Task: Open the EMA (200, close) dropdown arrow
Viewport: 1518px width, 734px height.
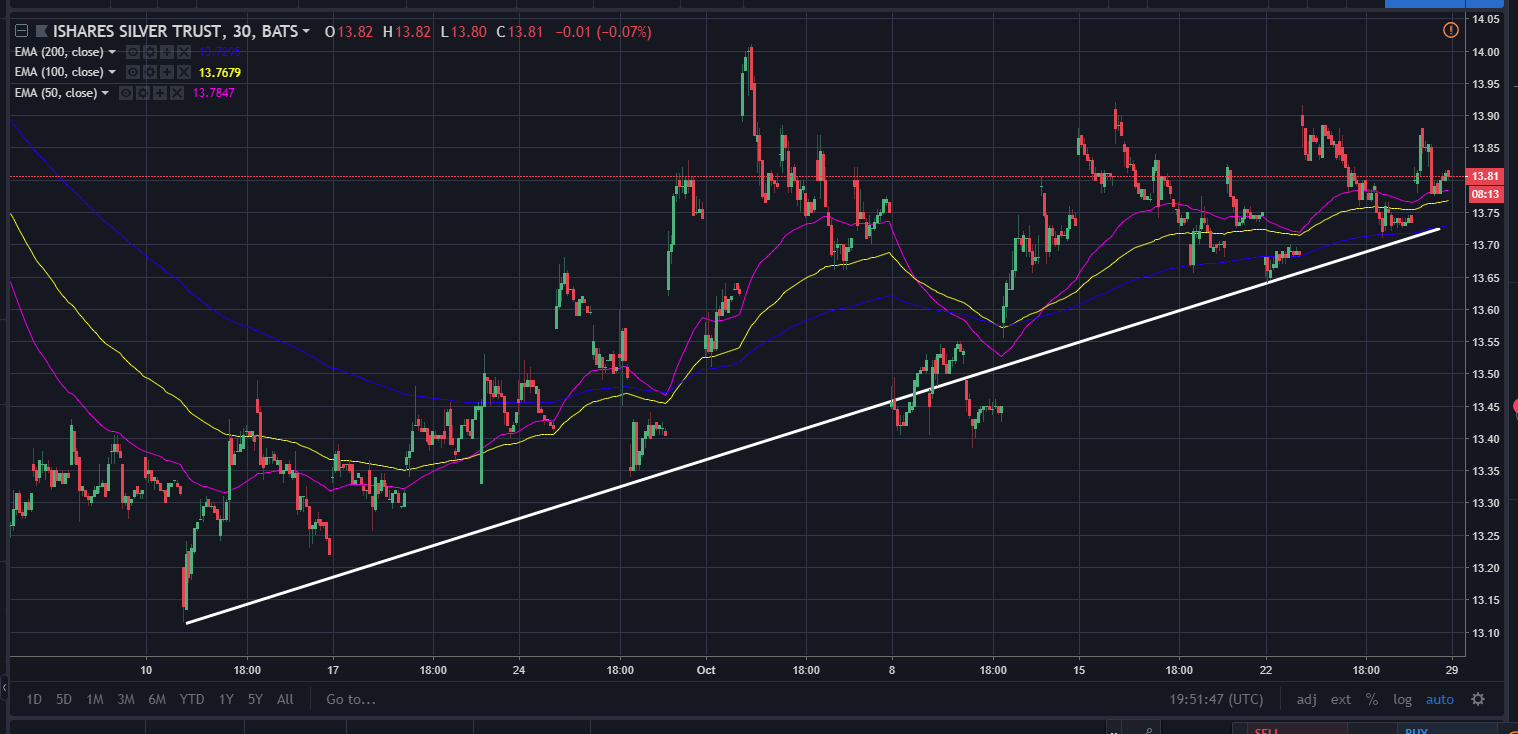Action: 112,52
